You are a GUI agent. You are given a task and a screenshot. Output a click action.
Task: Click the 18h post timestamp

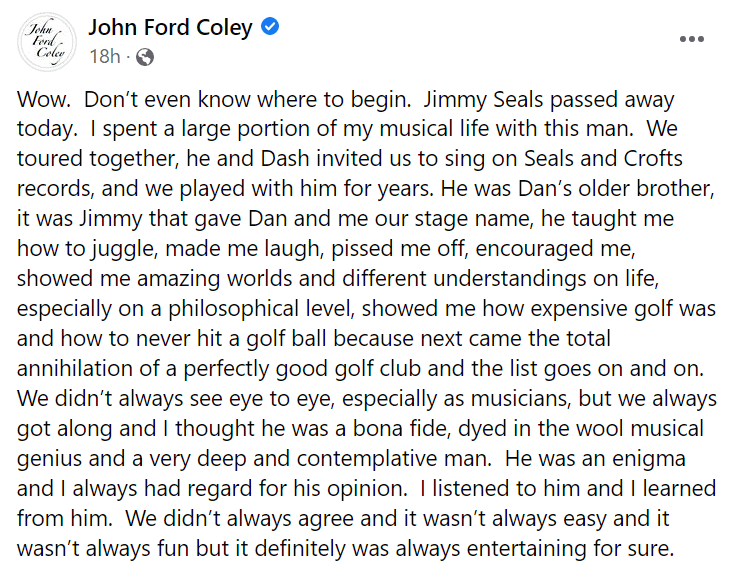click(x=104, y=57)
